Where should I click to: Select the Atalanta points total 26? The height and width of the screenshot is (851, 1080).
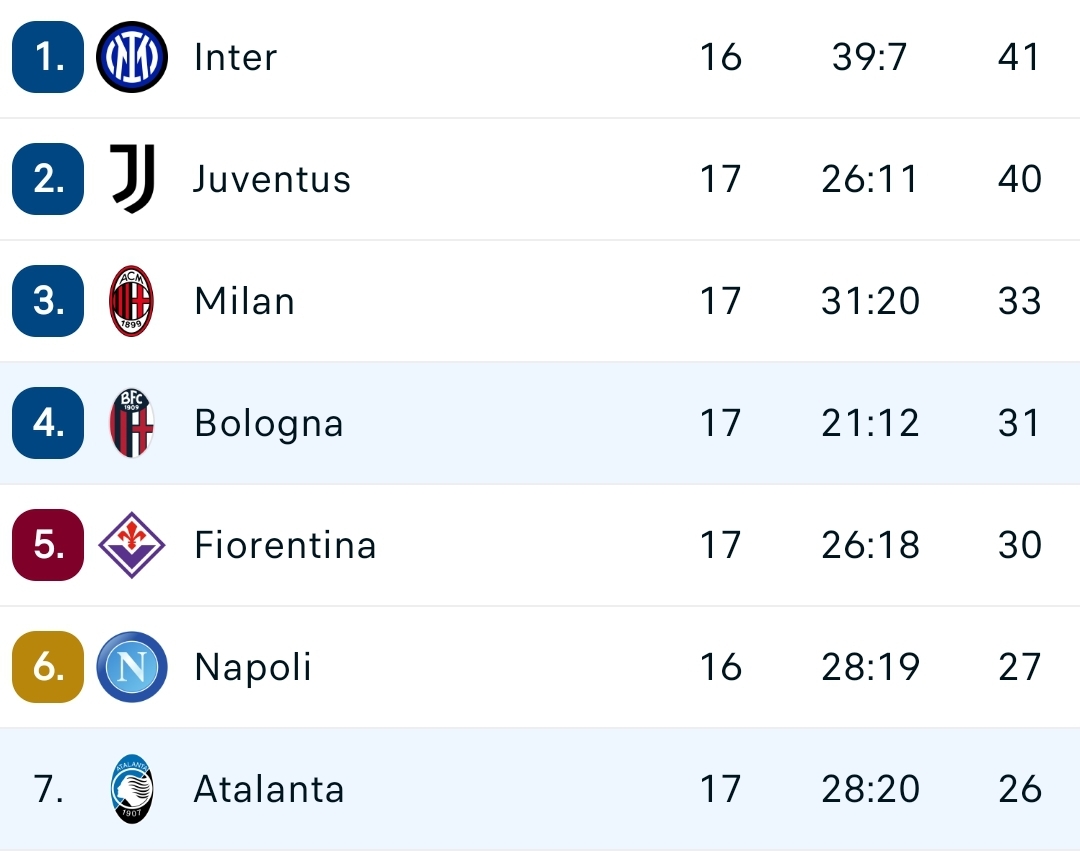1021,789
